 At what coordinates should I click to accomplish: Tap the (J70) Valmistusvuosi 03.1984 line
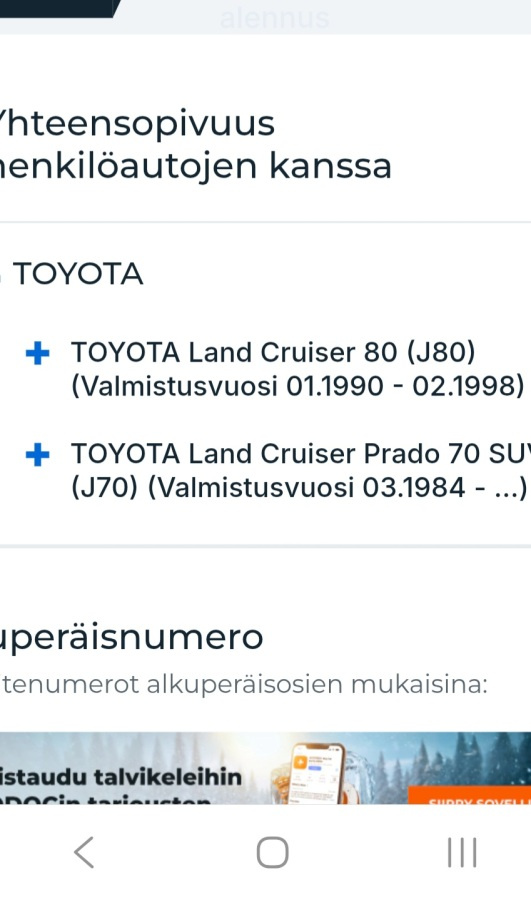299,488
